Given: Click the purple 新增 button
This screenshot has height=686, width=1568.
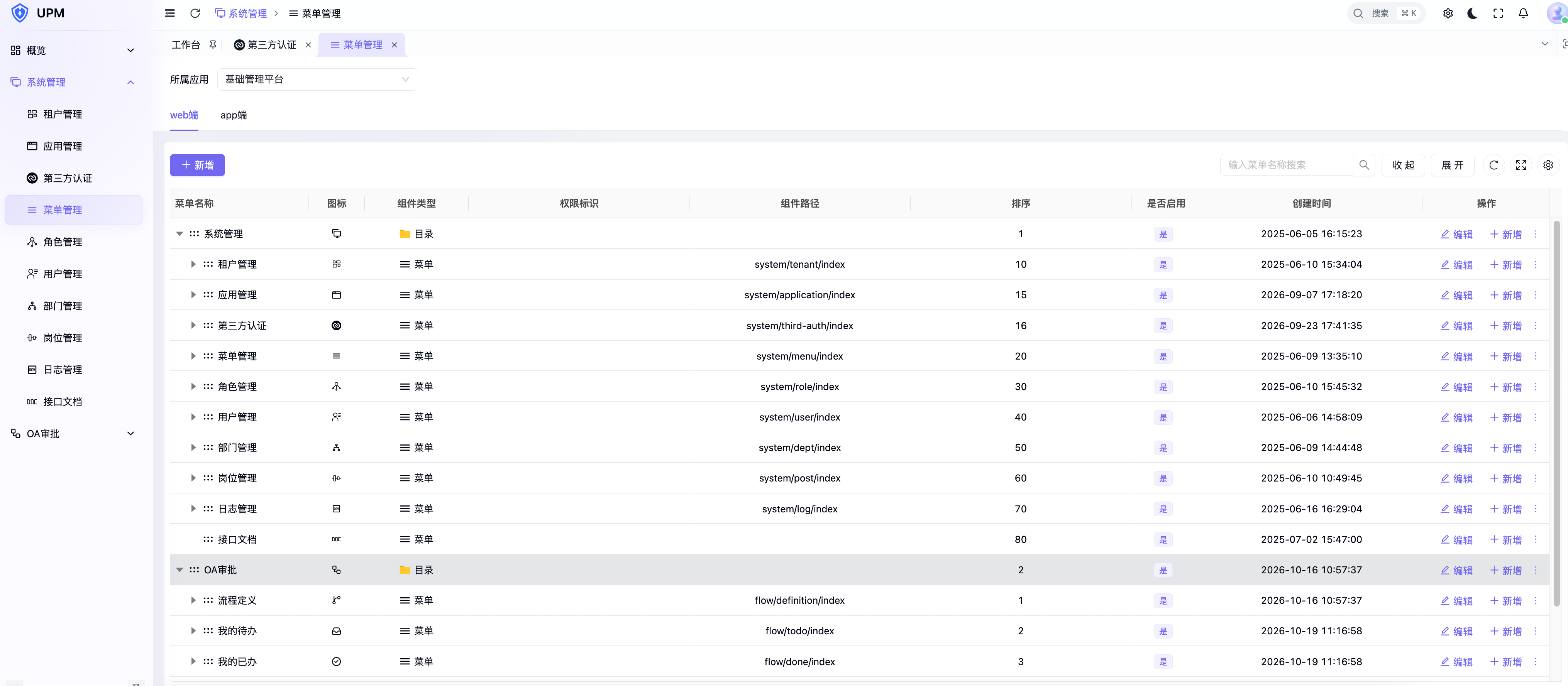Looking at the screenshot, I should 197,165.
